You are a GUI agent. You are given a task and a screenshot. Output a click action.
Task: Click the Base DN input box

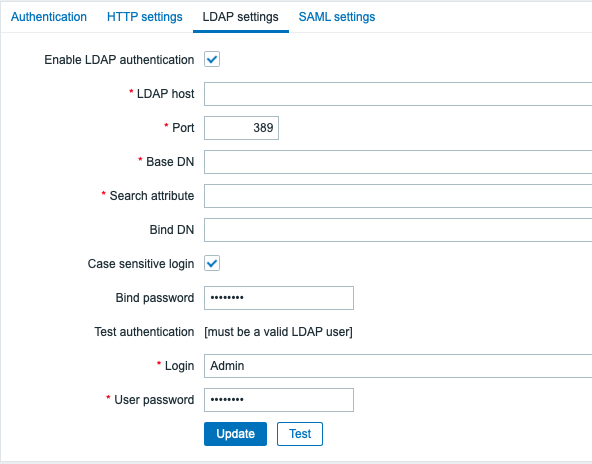coord(398,162)
